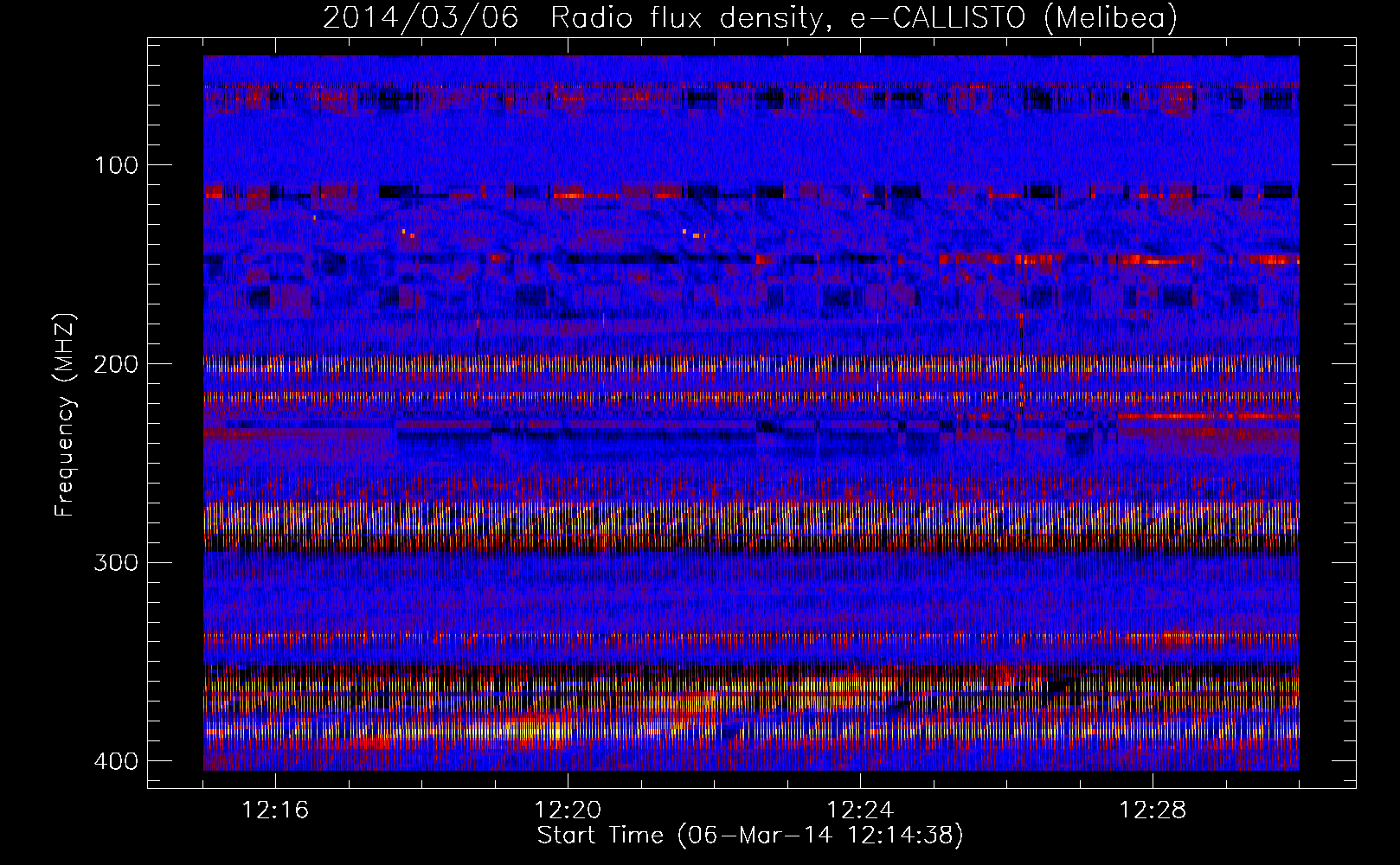Image resolution: width=1400 pixels, height=865 pixels.
Task: Click the 100 frequency tick label
Action: (115, 165)
